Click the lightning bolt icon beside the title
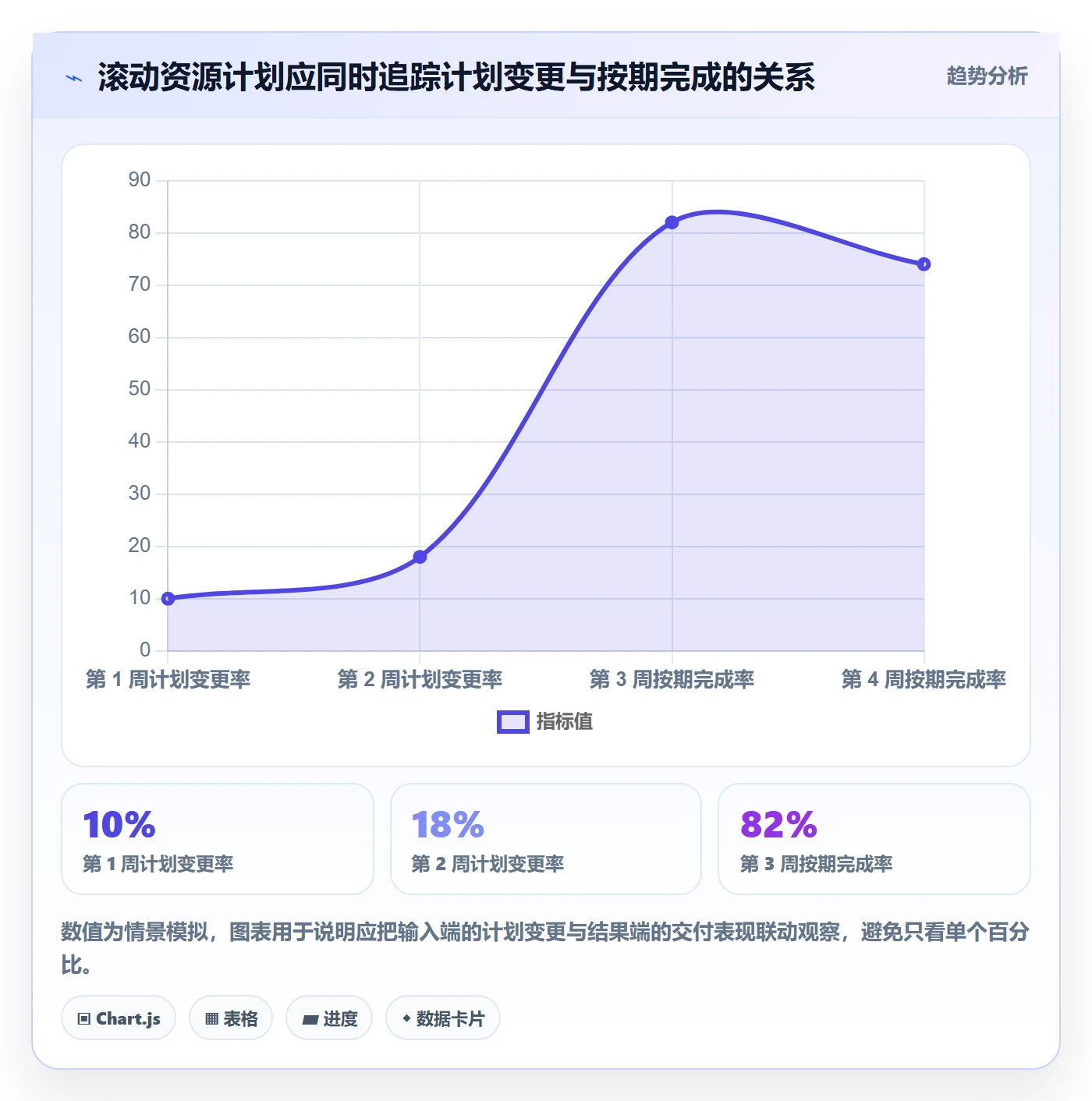1092x1101 pixels. [x=74, y=78]
